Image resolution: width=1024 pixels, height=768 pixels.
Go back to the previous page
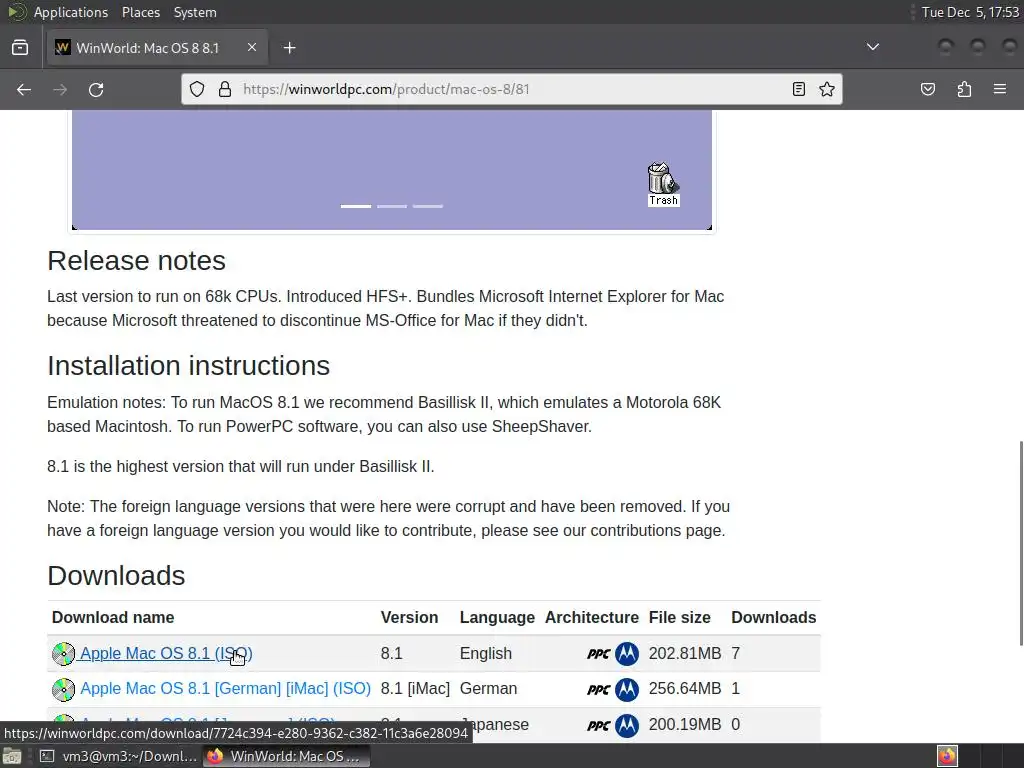[24, 89]
